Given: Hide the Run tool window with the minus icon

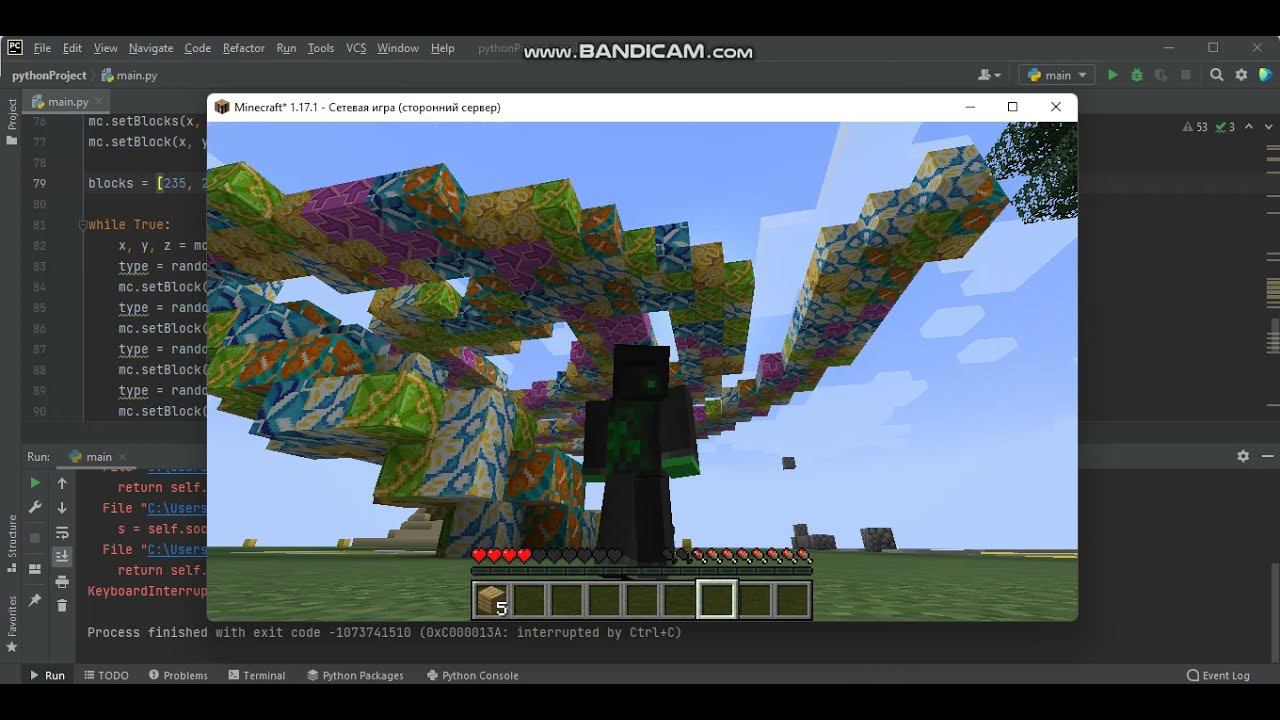Looking at the screenshot, I should [x=1266, y=456].
